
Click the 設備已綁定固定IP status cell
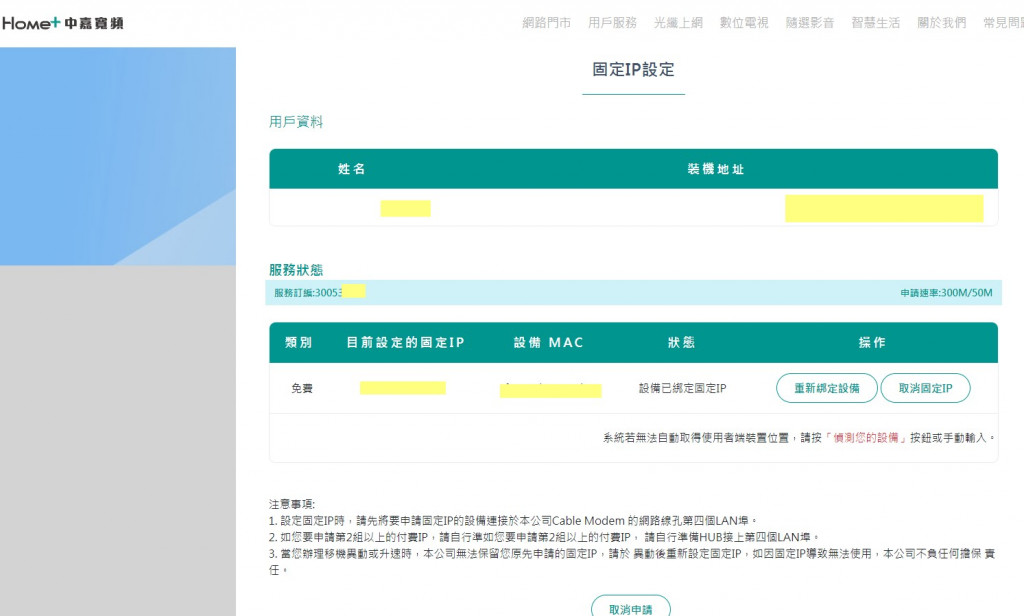click(x=682, y=388)
